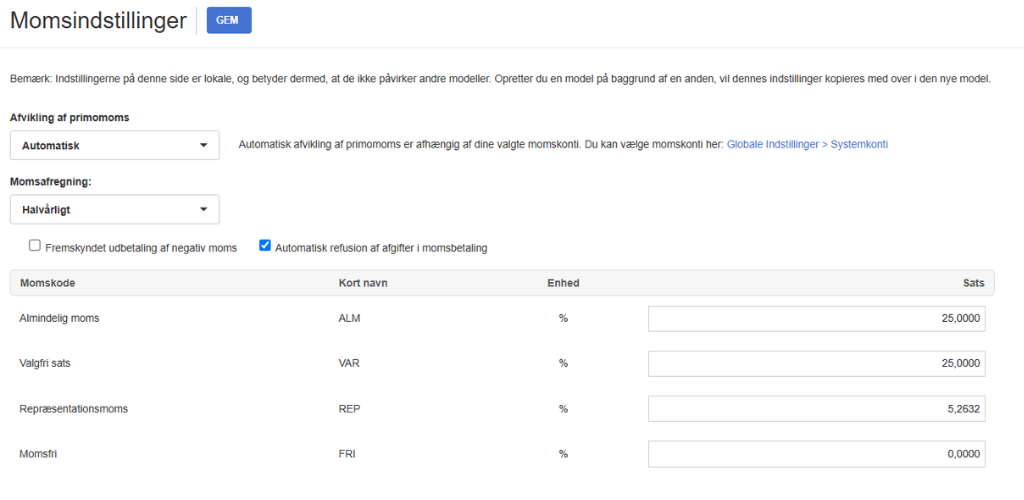1024x500 pixels.
Task: Open the Afvikling af primomoms dropdown
Action: [115, 146]
